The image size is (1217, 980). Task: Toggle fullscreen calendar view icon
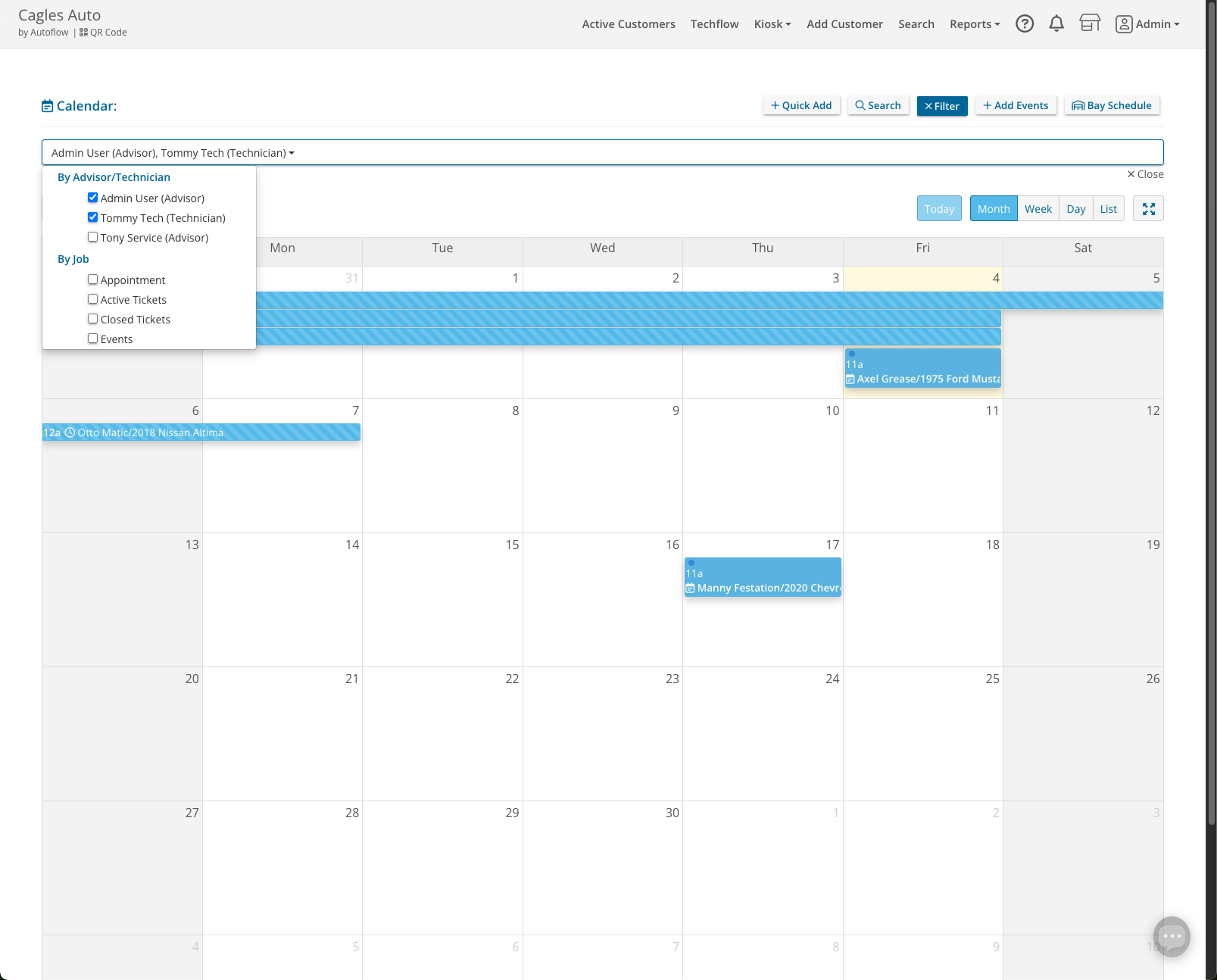click(x=1148, y=209)
